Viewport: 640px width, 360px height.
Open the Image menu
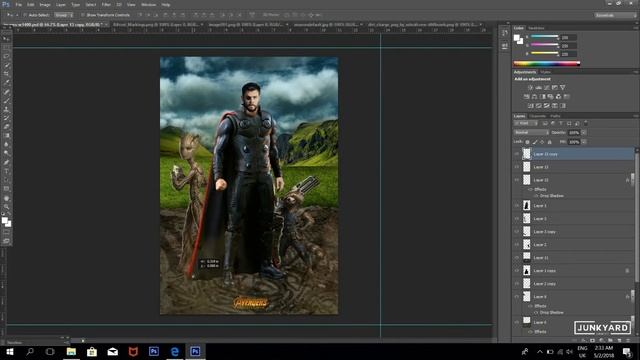[x=45, y=4]
